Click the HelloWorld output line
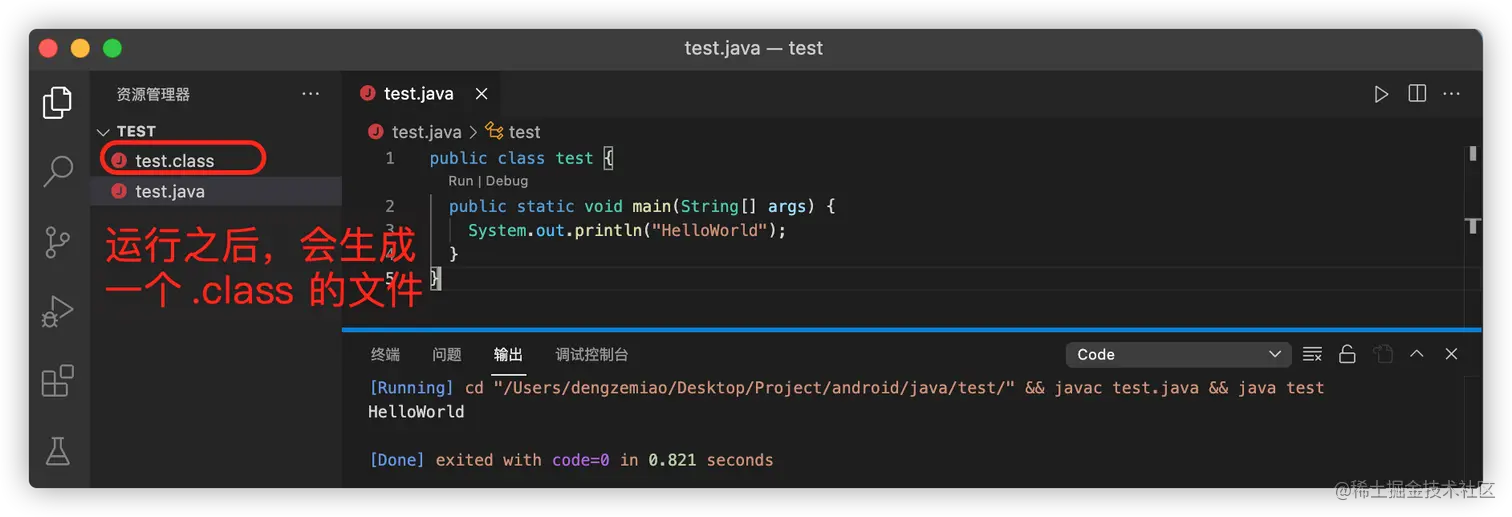1512x517 pixels. click(x=416, y=411)
